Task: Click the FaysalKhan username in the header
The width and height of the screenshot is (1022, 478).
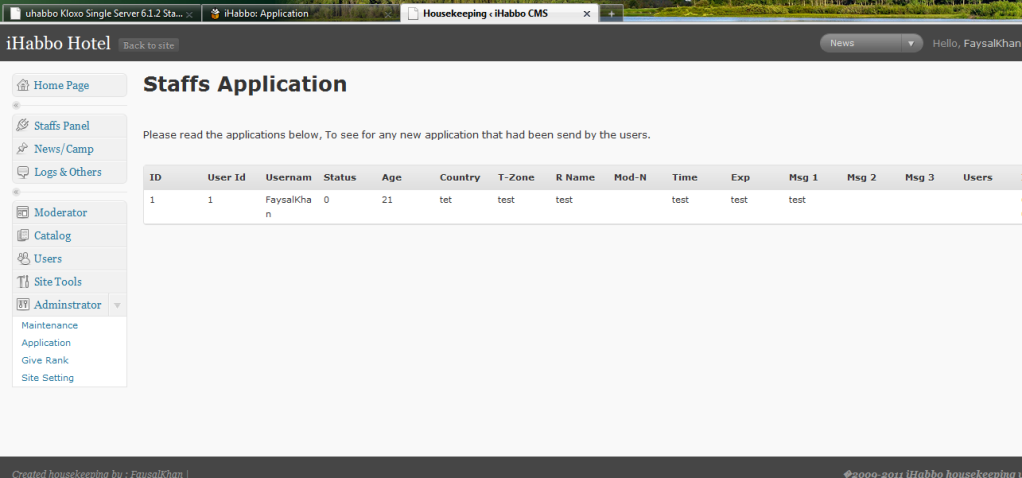Action: click(991, 44)
